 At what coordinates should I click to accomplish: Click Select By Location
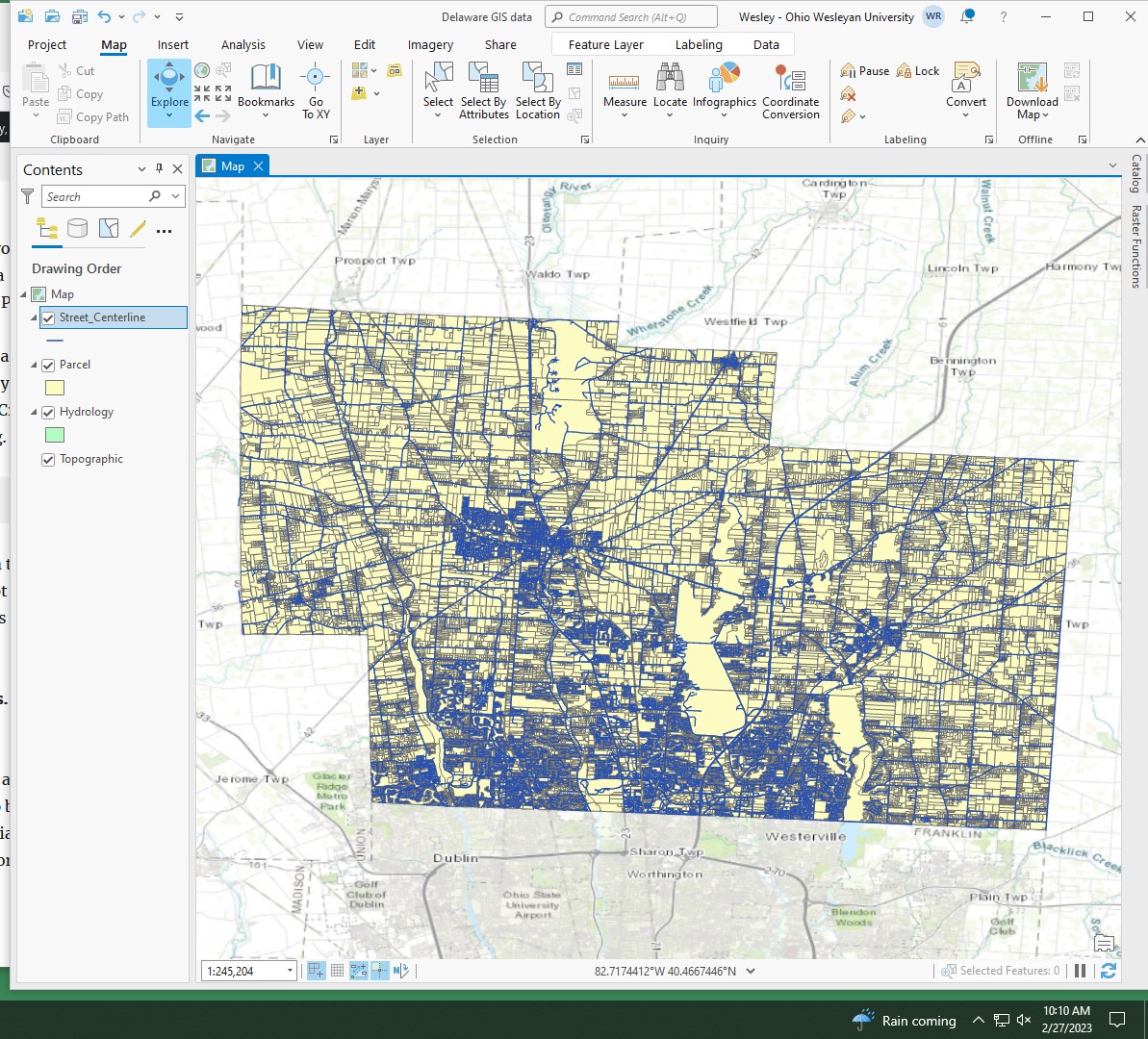tap(537, 87)
